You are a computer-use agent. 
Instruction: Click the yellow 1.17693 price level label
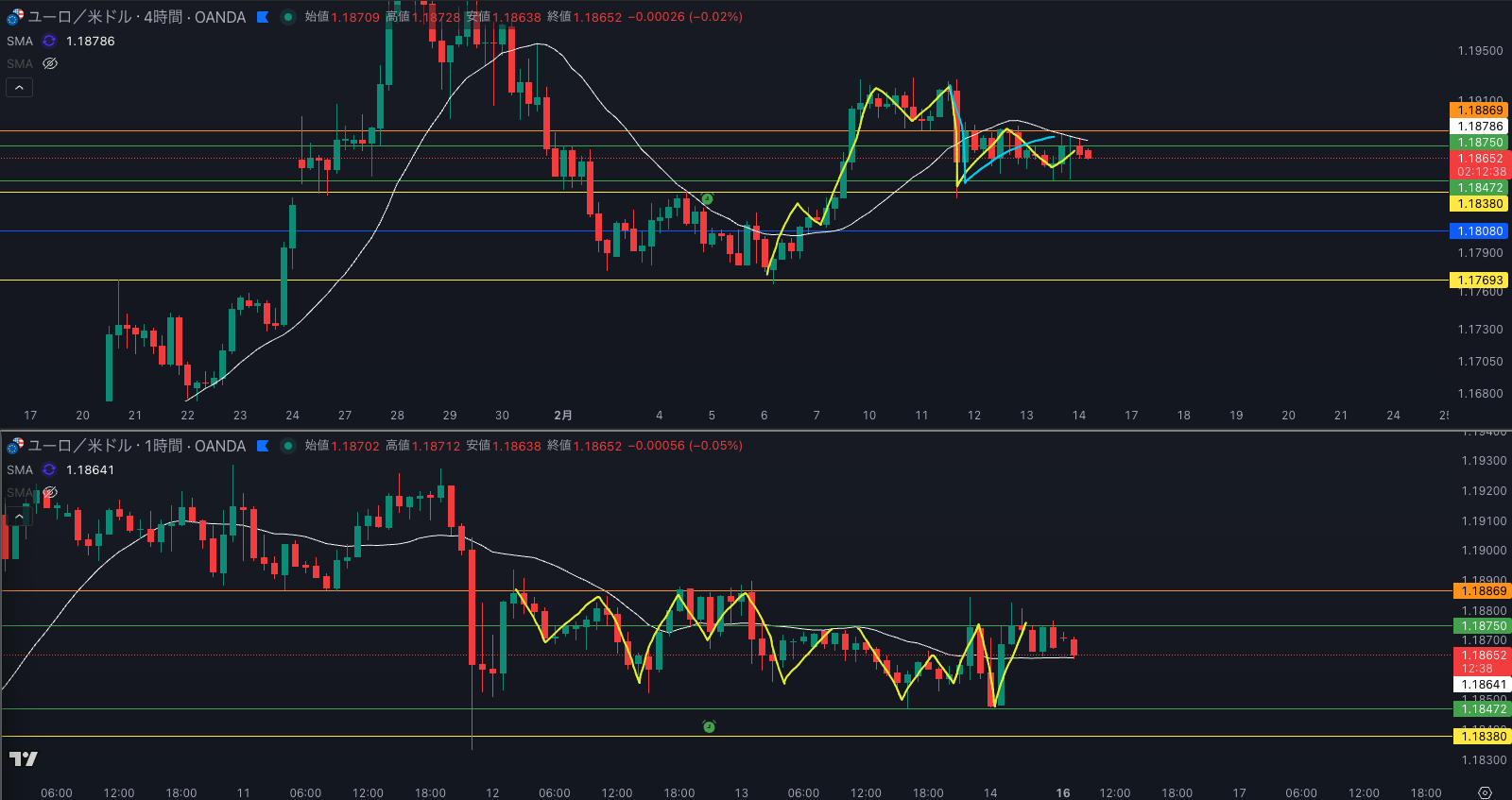pyautogui.click(x=1480, y=281)
